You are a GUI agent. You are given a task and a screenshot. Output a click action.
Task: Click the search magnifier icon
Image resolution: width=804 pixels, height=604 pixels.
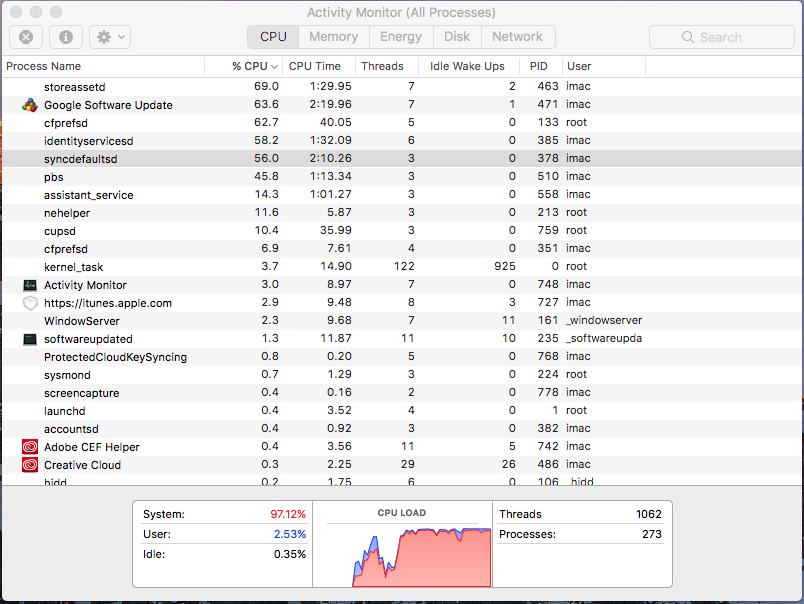[688, 37]
